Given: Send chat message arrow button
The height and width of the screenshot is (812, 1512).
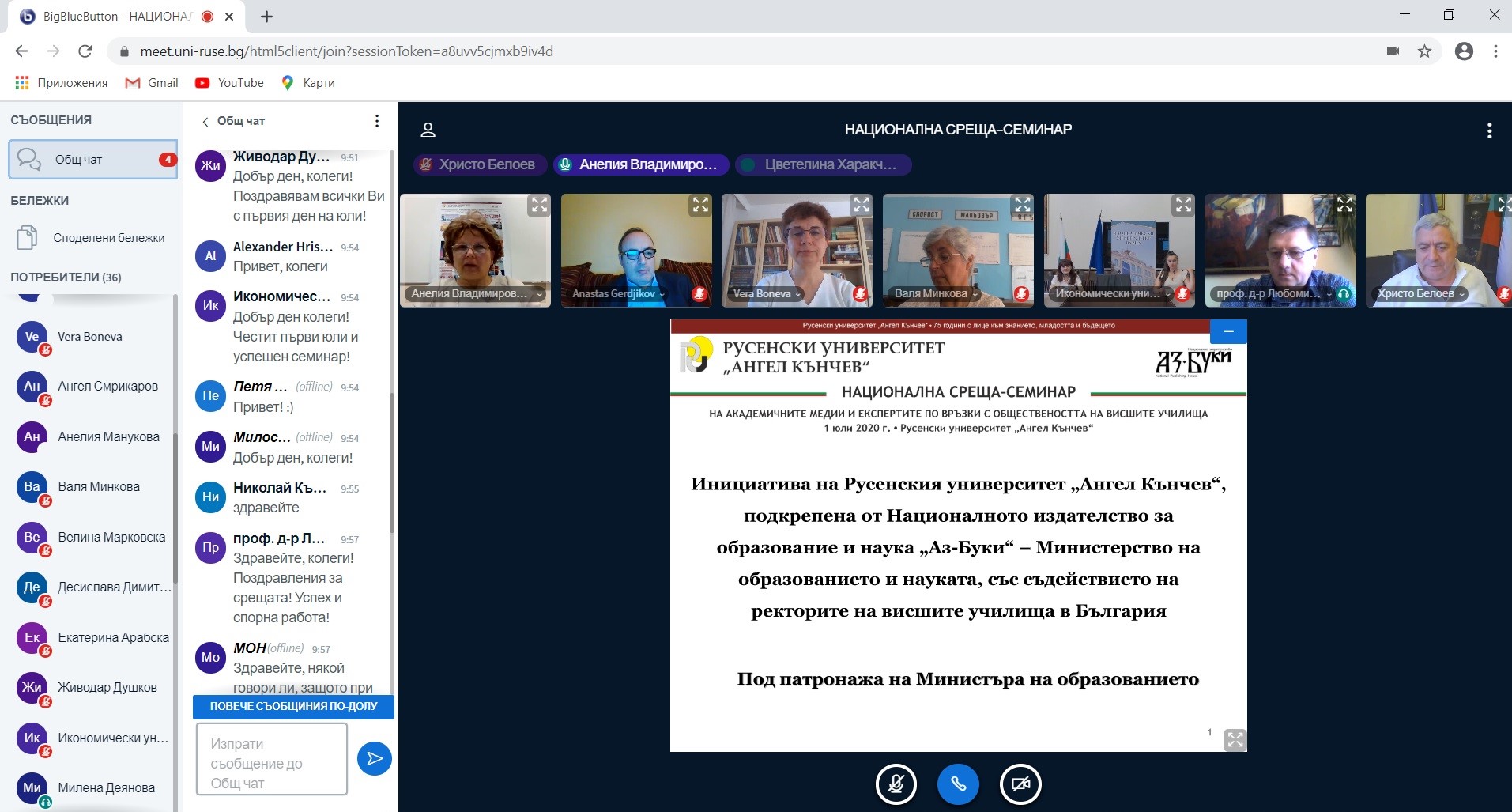Looking at the screenshot, I should pyautogui.click(x=375, y=759).
